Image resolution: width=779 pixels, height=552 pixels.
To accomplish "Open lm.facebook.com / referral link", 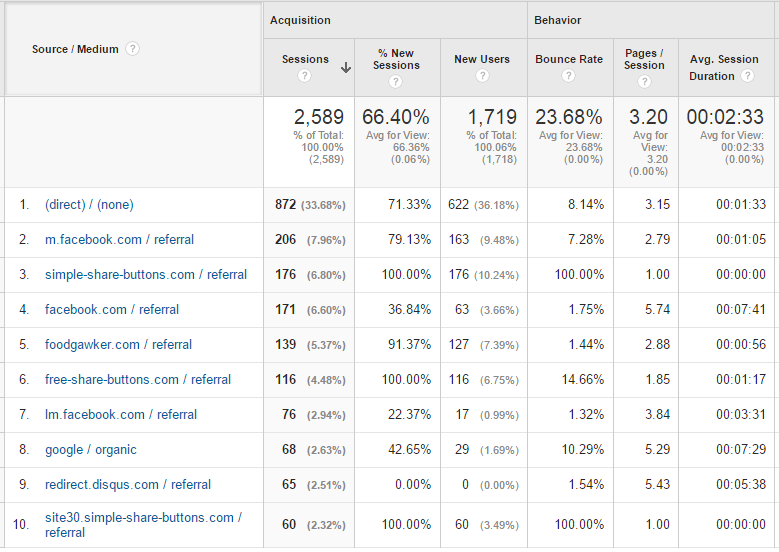I will [121, 414].
